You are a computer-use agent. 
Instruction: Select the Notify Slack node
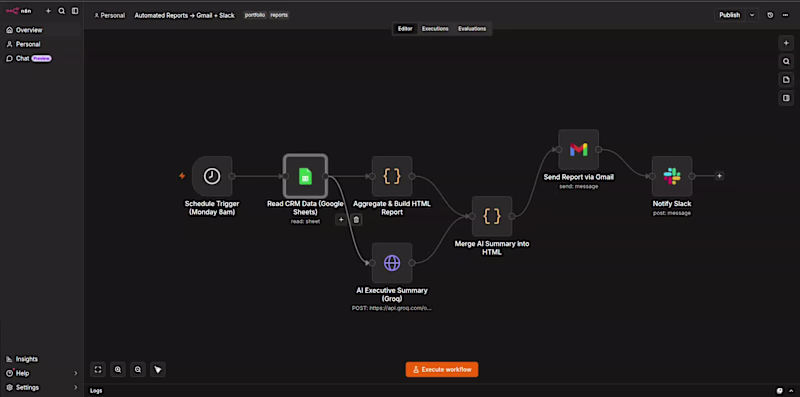tap(672, 176)
